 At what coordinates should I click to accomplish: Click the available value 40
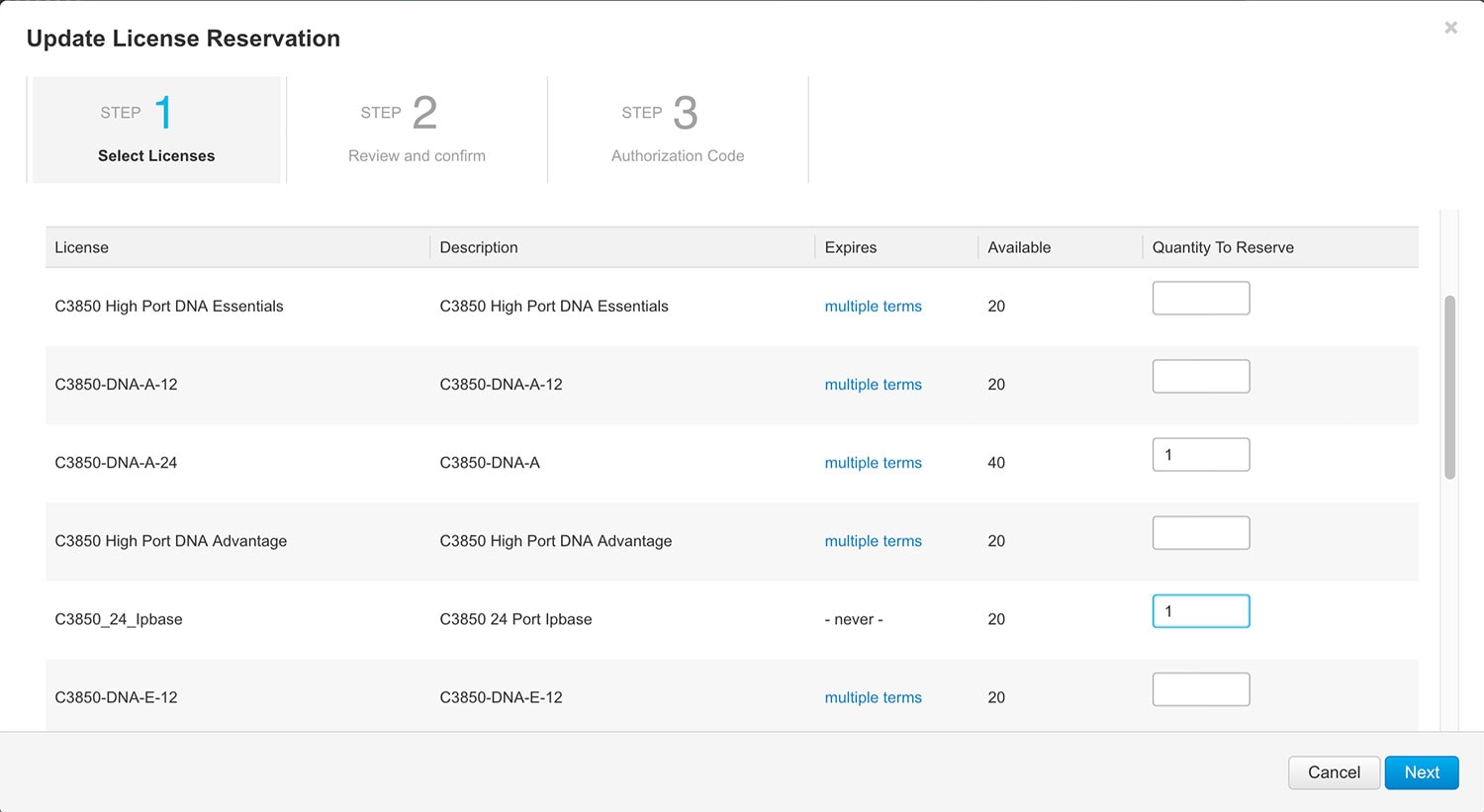(x=996, y=463)
